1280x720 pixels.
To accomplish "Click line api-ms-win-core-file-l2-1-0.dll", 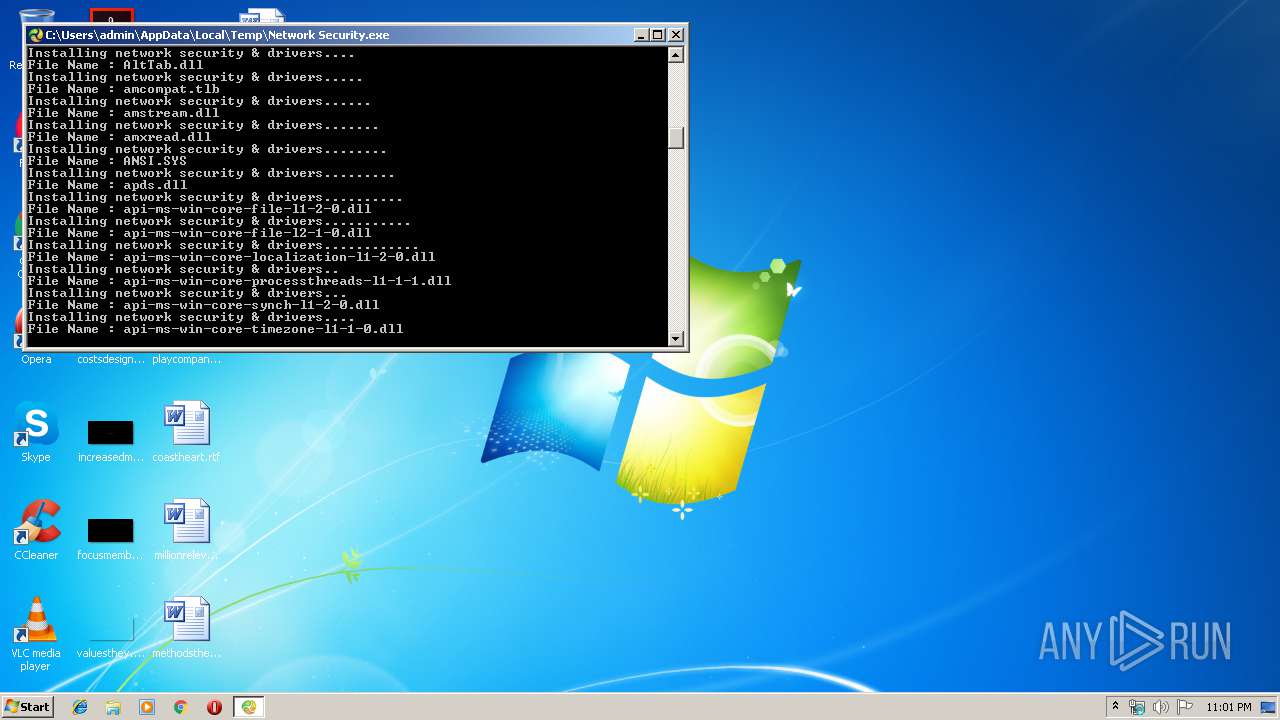I will pos(199,233).
